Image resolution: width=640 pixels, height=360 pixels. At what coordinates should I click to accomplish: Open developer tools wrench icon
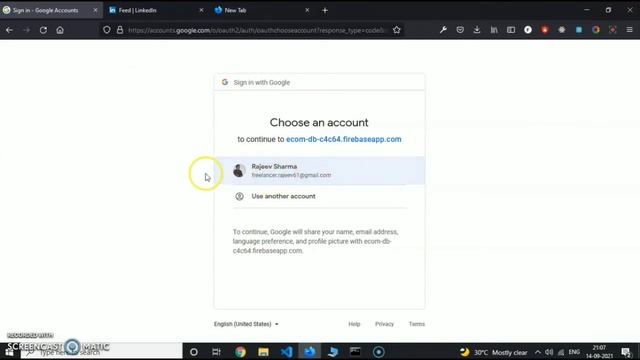[x=443, y=29]
